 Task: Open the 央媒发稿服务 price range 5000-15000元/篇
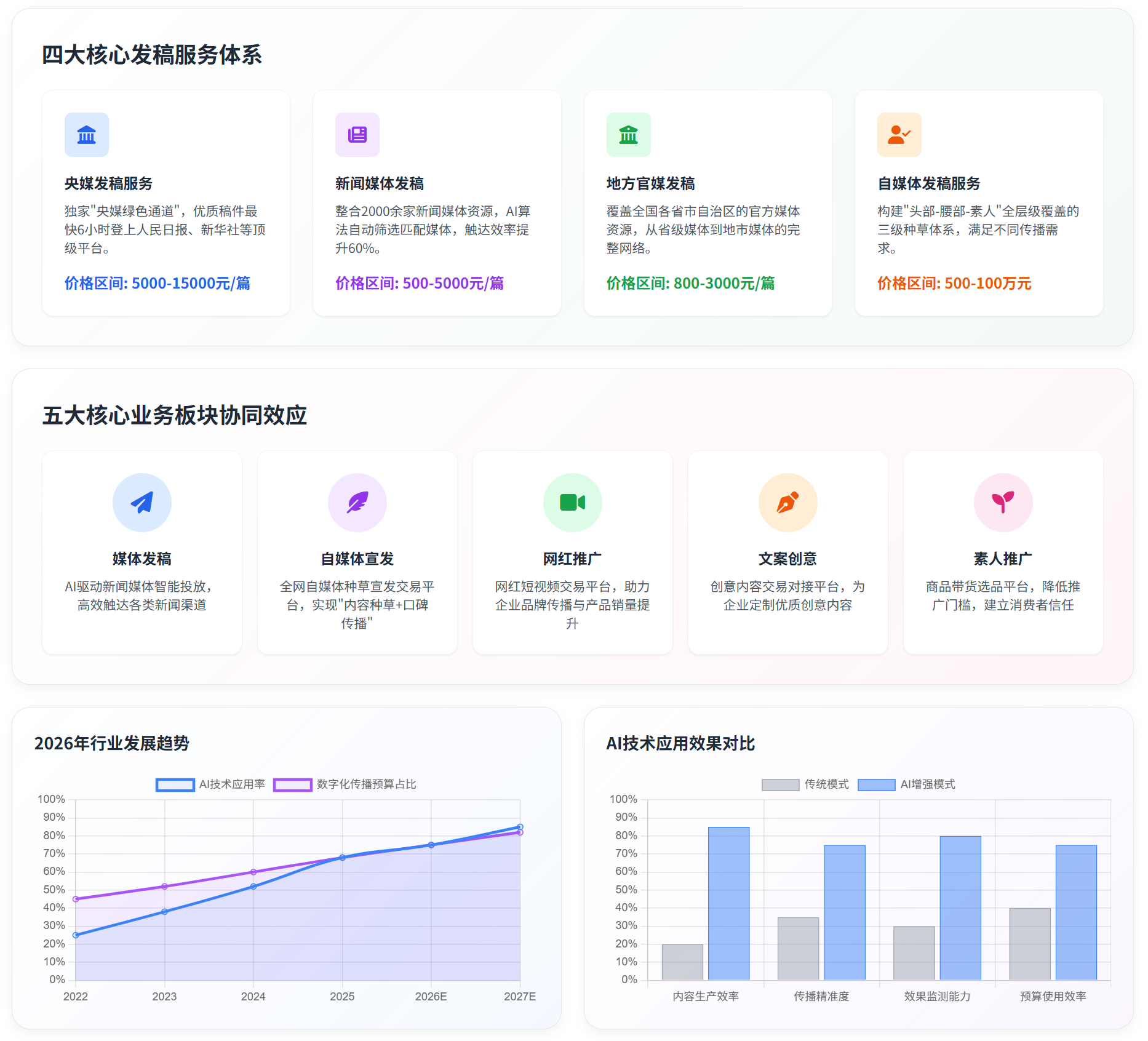pos(157,283)
